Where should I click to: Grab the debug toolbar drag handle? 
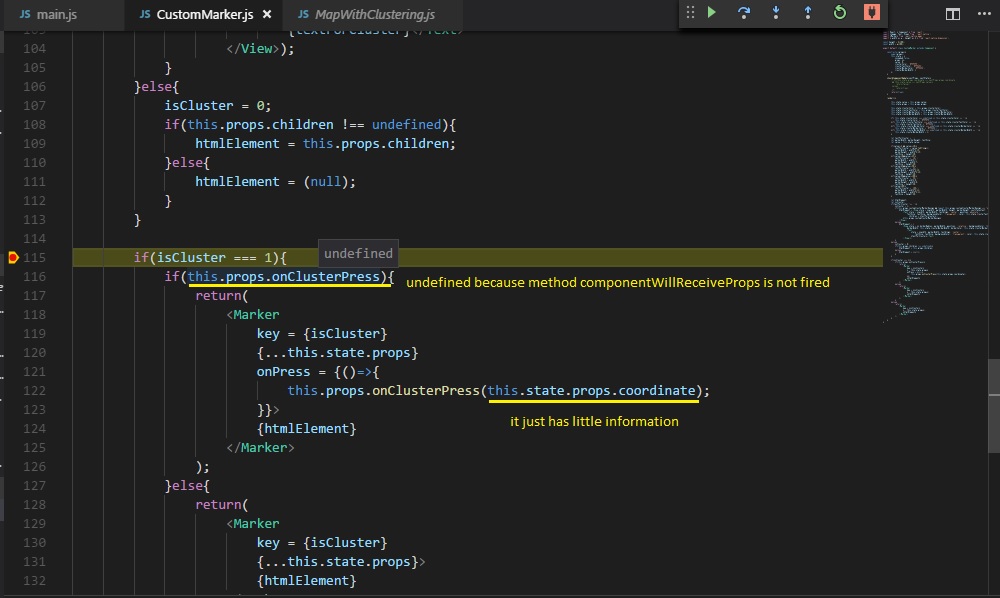point(690,12)
